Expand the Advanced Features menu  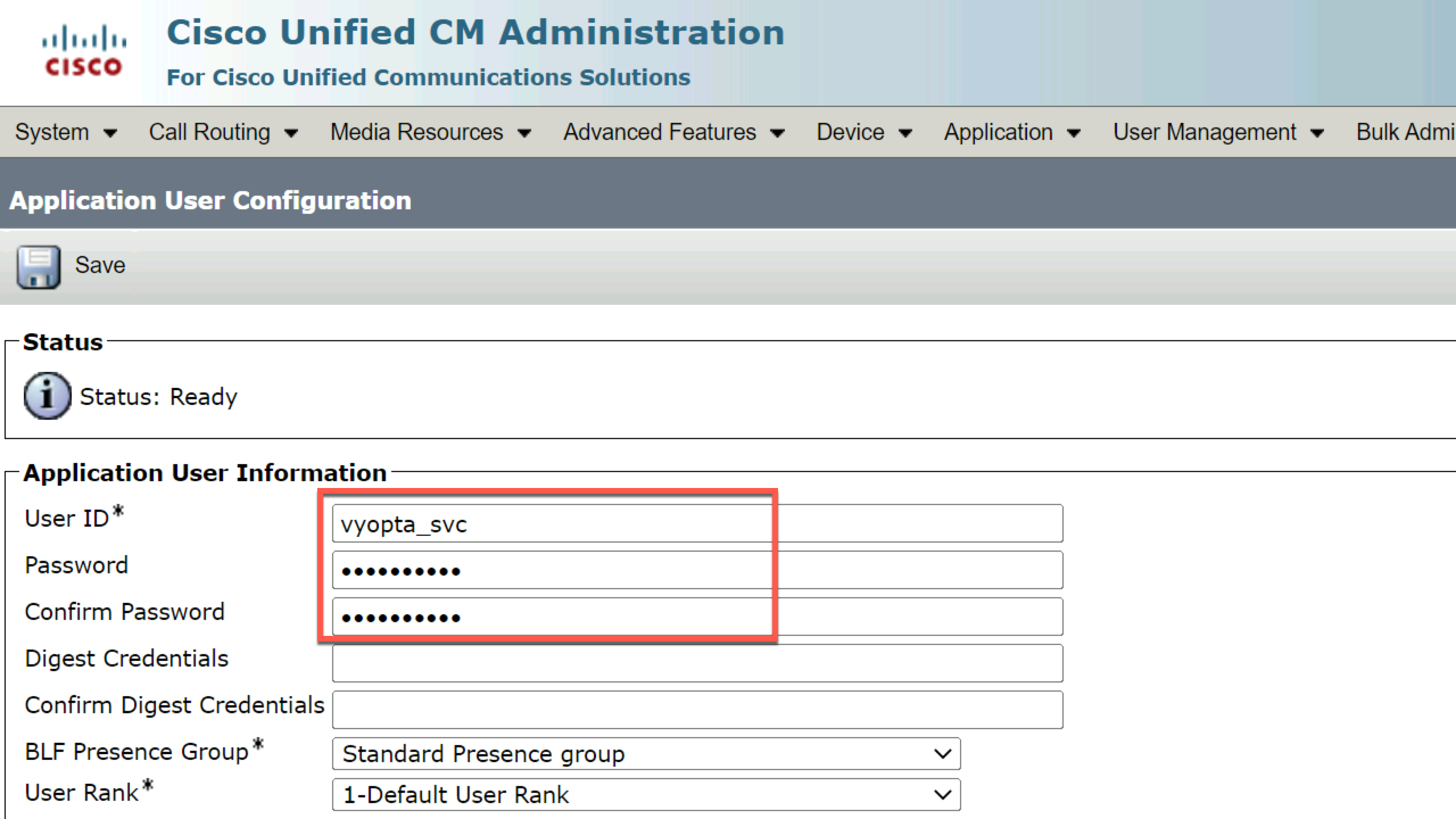click(x=674, y=132)
